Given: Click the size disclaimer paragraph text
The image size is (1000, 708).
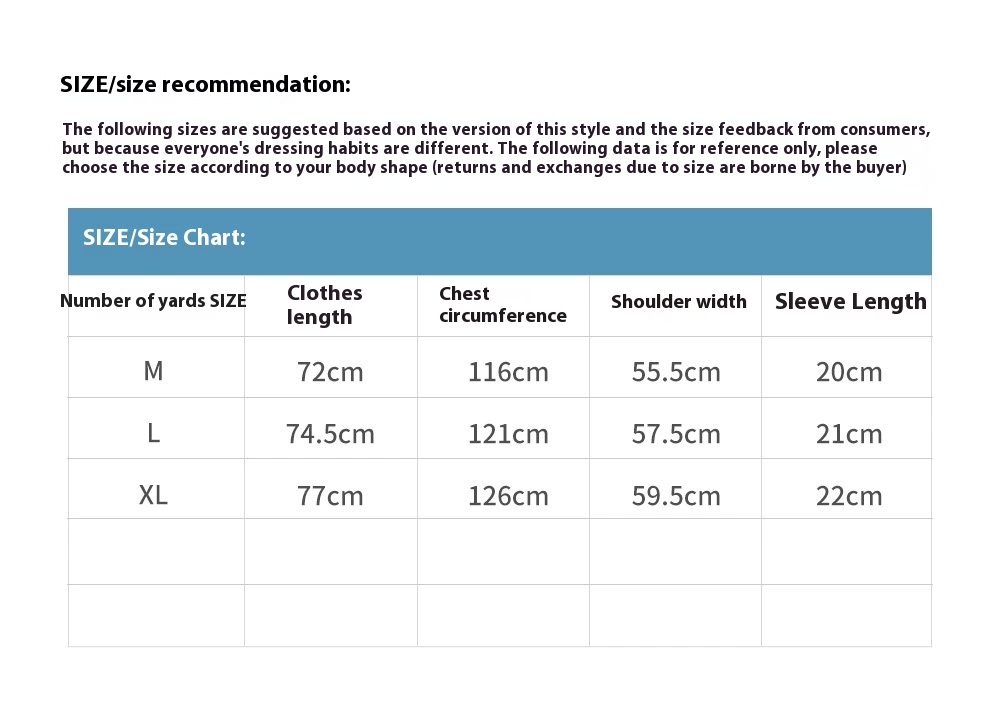Looking at the screenshot, I should click(x=496, y=148).
